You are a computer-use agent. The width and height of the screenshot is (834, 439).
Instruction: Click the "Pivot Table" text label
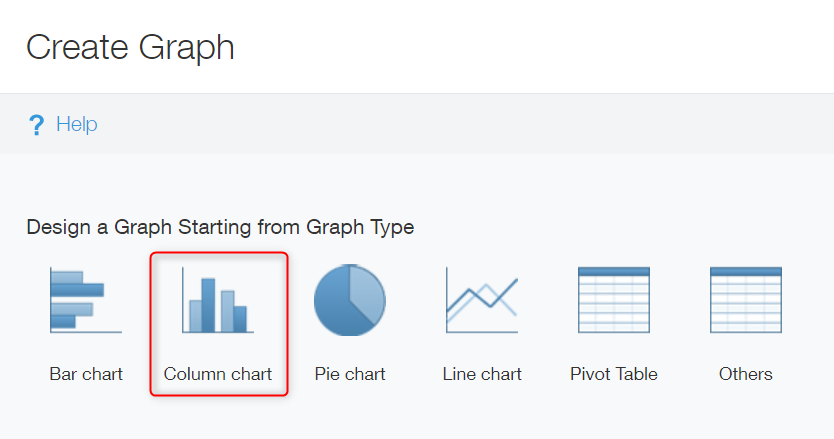(x=614, y=374)
